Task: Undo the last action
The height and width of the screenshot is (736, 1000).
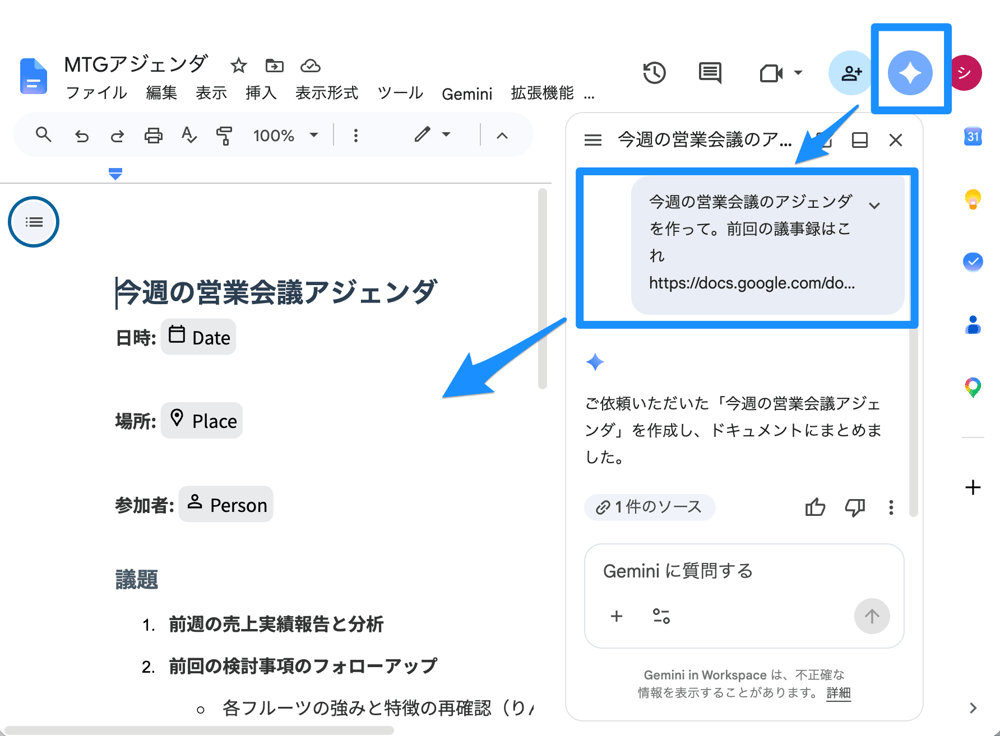Action: (x=81, y=135)
